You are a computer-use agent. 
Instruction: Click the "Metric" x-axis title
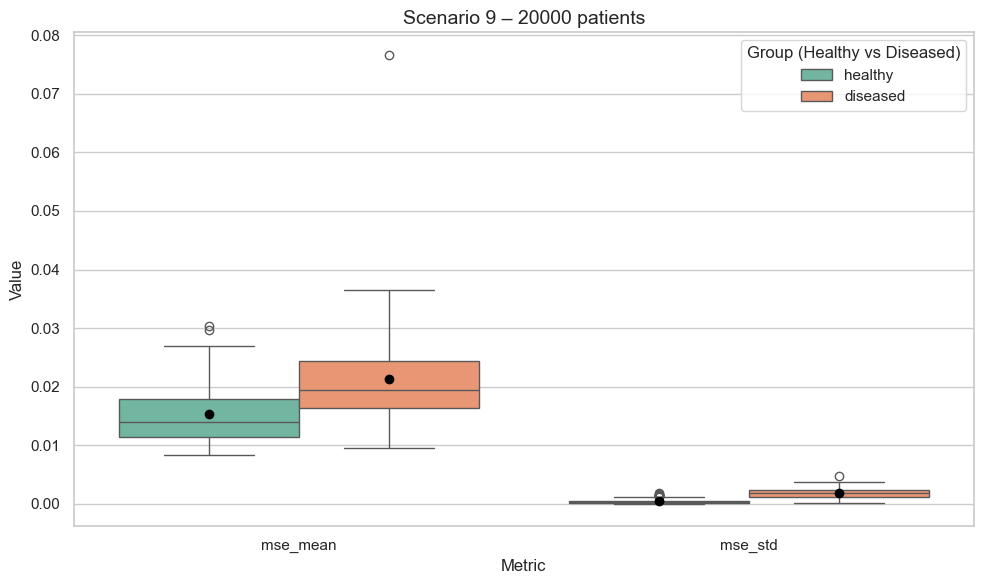[x=523, y=566]
